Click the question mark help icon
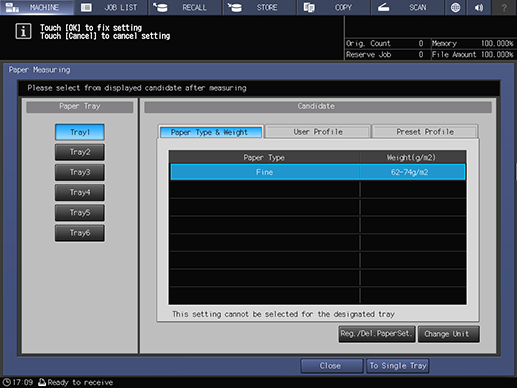The width and height of the screenshot is (517, 388). coord(504,7)
